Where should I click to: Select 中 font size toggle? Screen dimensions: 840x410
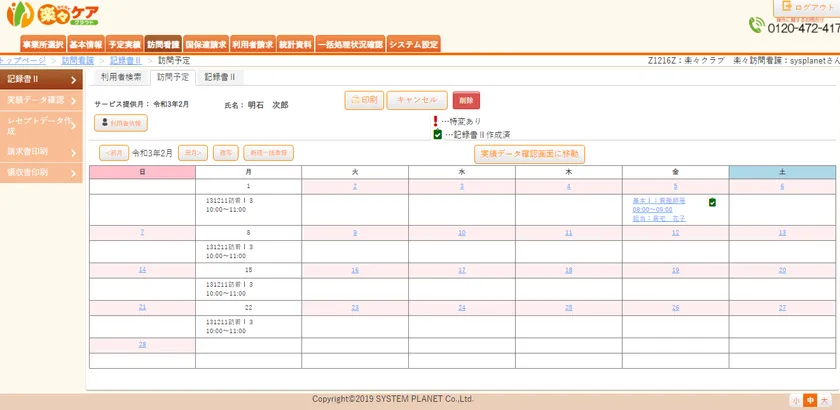[810, 400]
